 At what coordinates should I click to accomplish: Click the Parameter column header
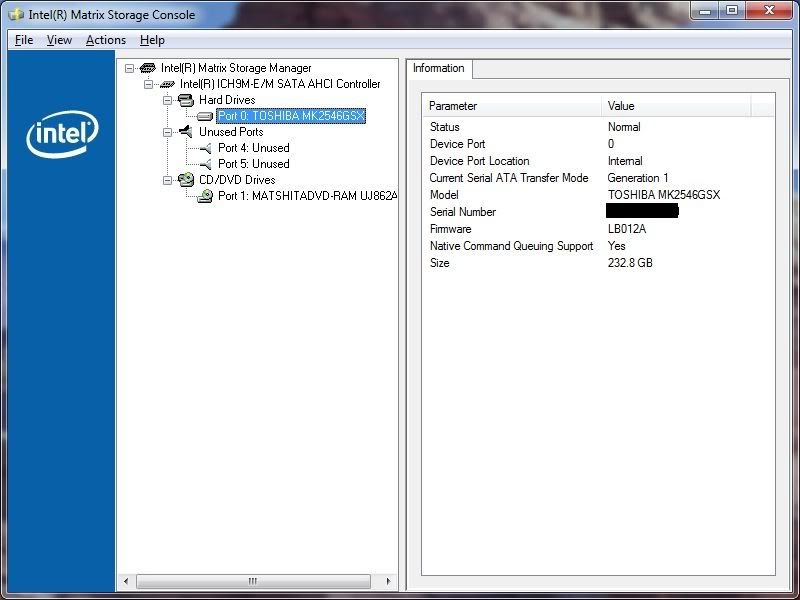coord(512,106)
